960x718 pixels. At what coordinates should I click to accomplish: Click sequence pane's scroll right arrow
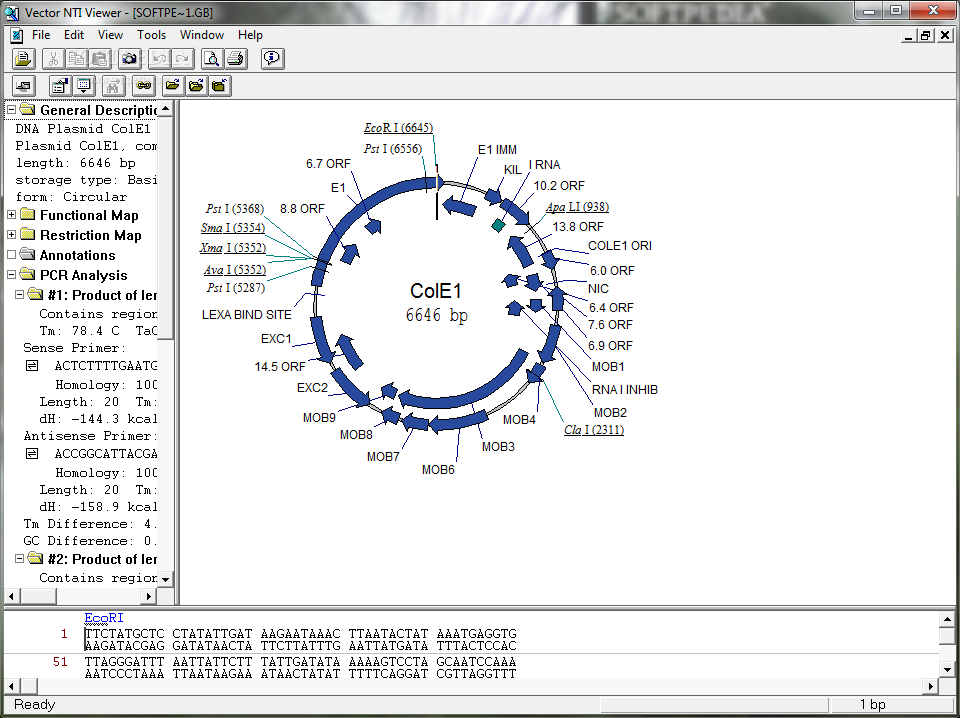[x=931, y=686]
